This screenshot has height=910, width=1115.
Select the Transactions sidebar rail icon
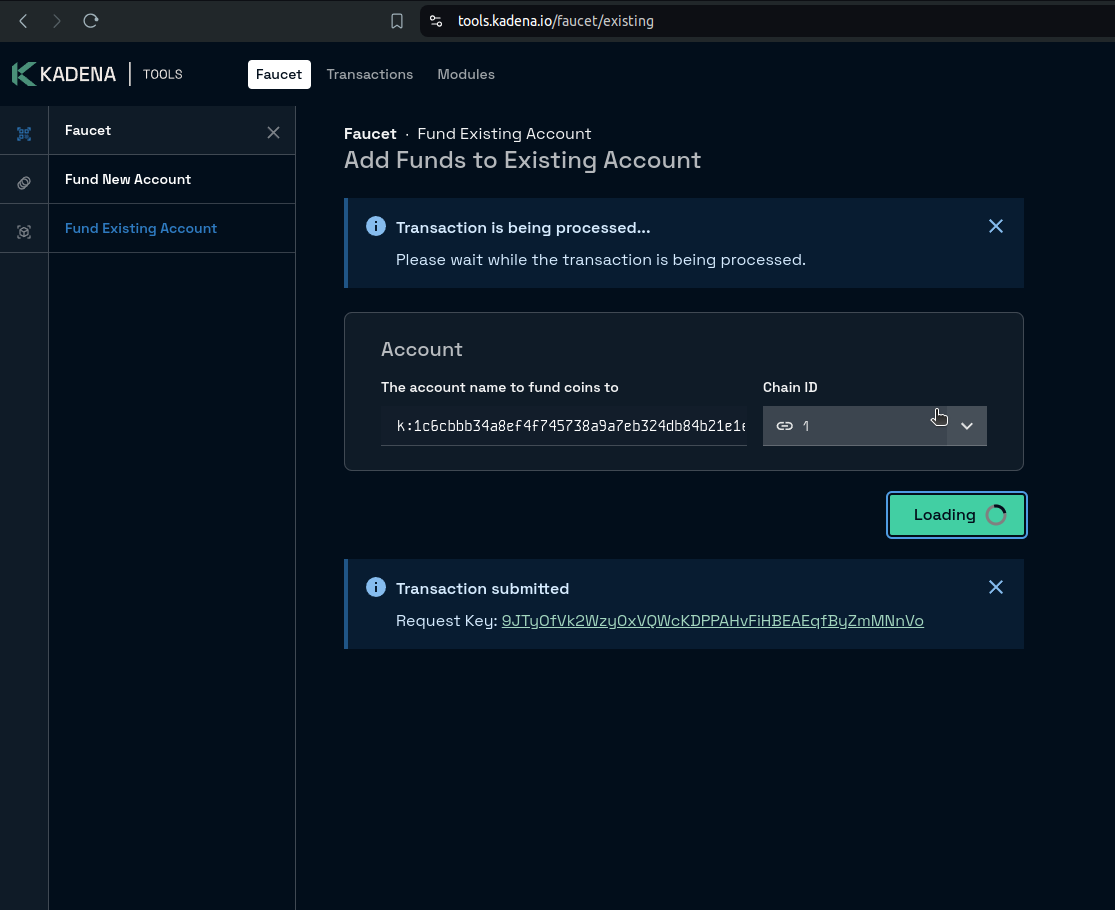tap(24, 183)
